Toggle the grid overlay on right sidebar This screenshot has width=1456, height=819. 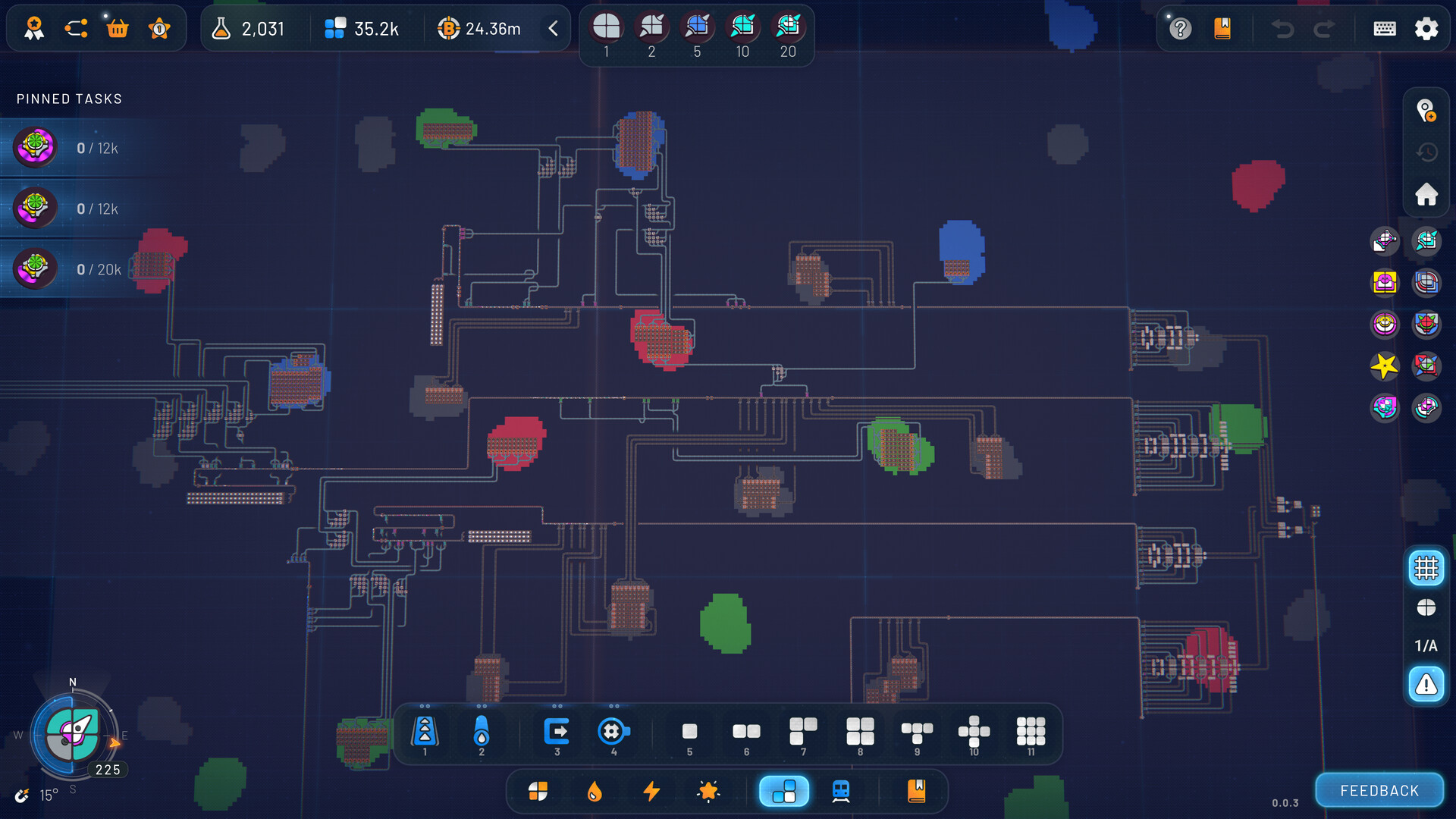click(1426, 568)
